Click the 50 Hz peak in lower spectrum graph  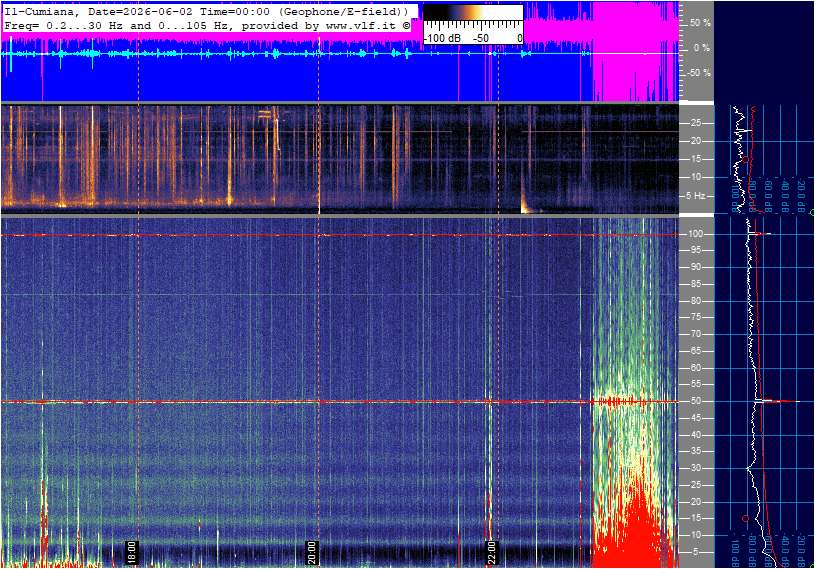click(777, 401)
